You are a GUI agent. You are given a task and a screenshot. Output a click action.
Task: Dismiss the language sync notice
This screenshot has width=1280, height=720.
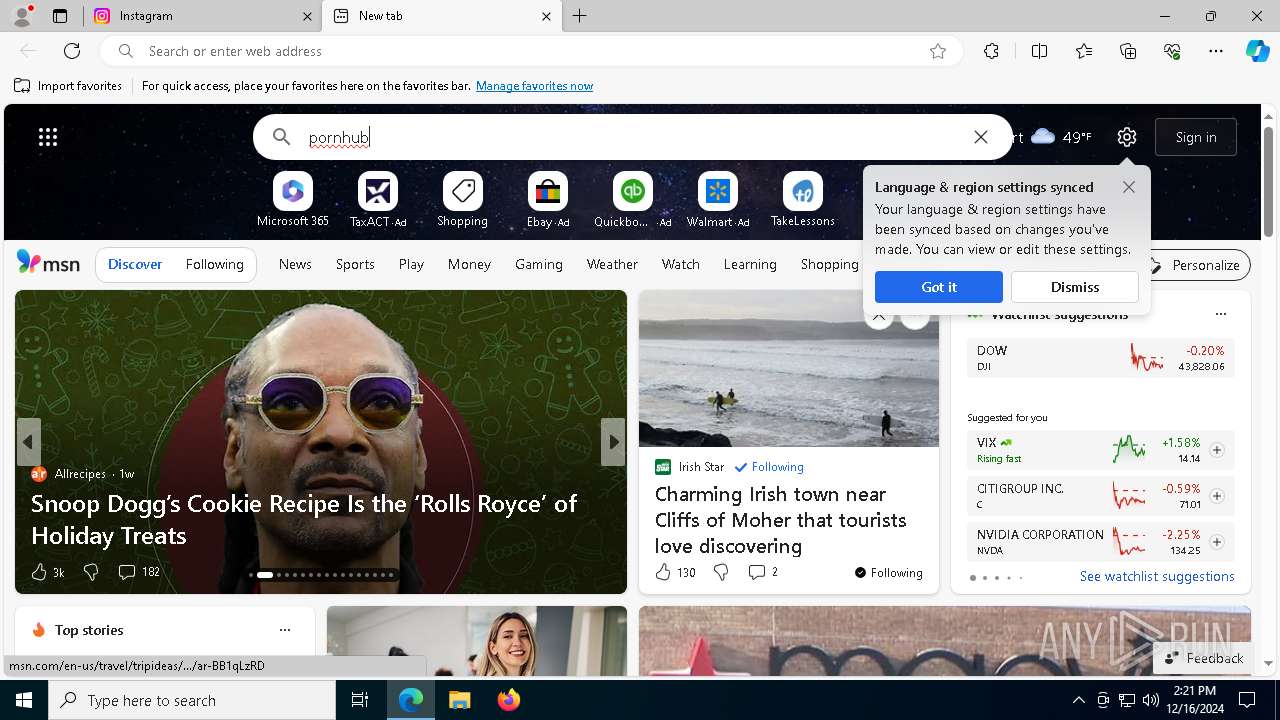[x=1075, y=287]
